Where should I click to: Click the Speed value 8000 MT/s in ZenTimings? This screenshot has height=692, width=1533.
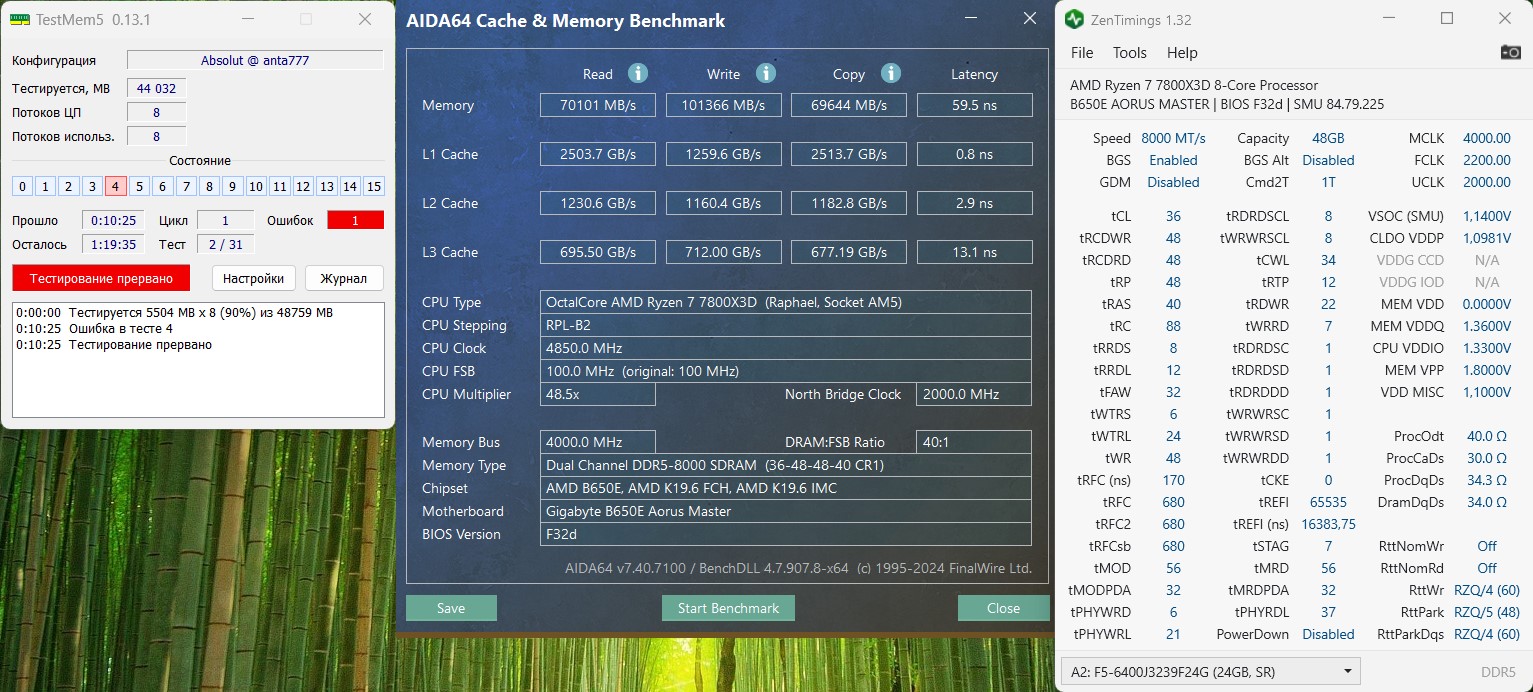click(1173, 138)
